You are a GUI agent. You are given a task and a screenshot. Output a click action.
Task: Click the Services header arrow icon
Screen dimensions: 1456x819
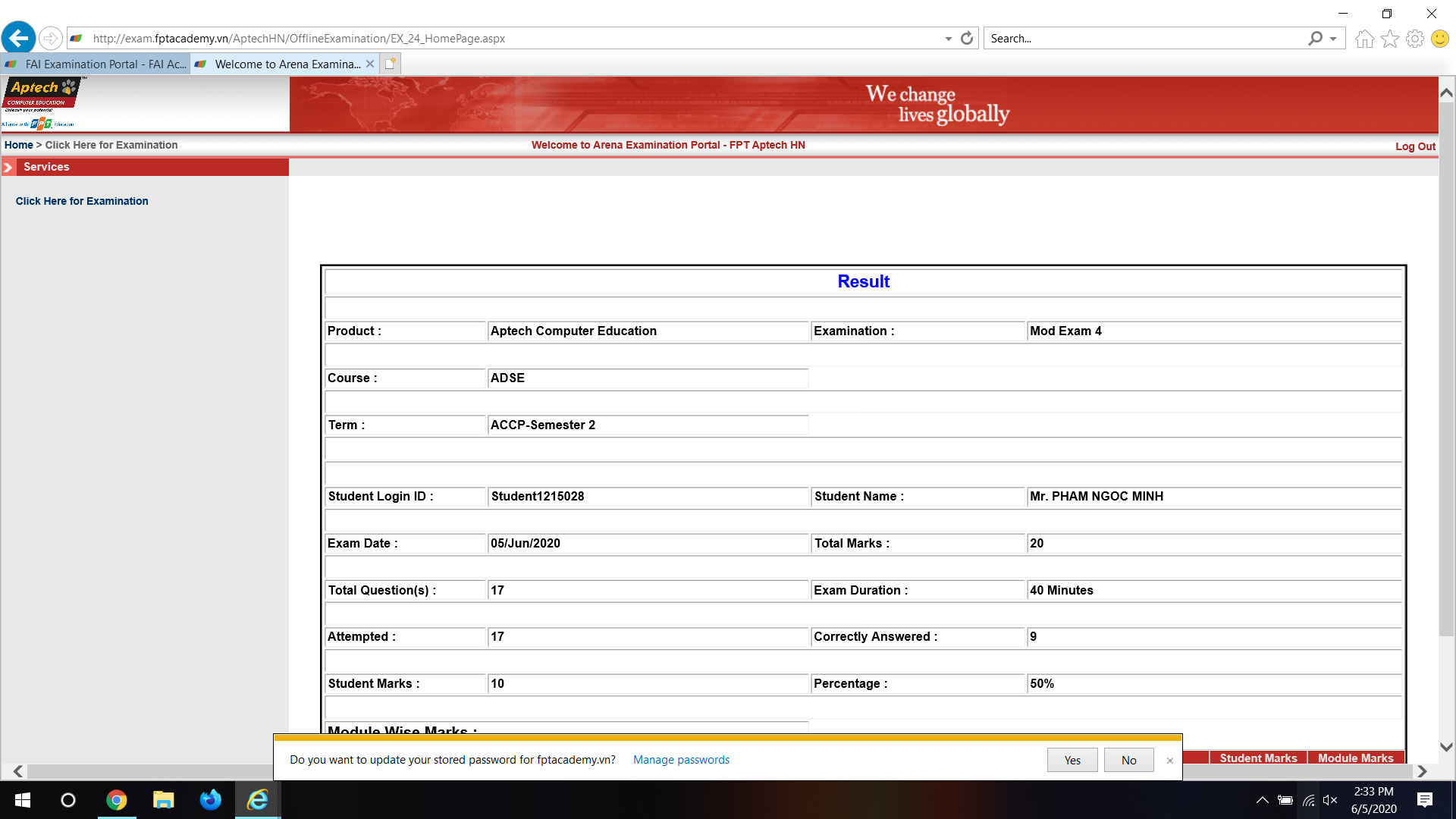8,167
